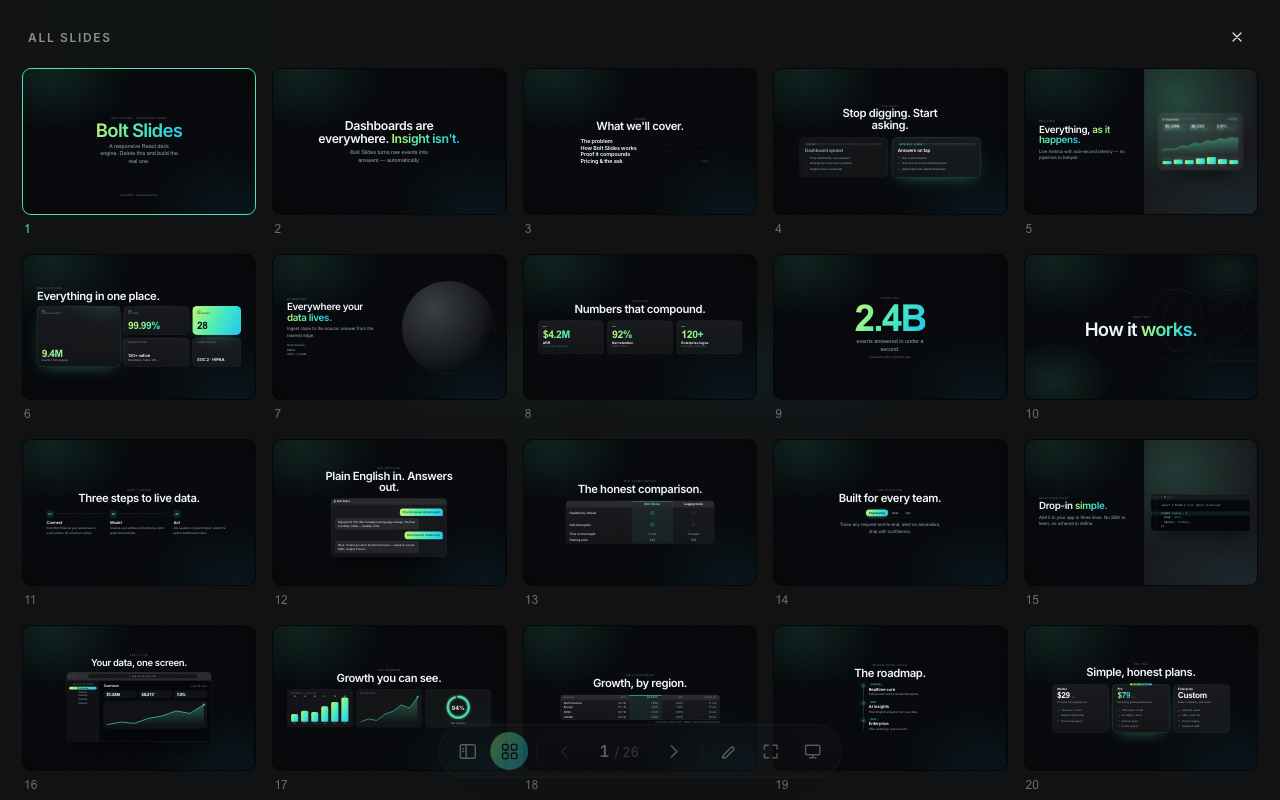
Task: Go to next slide arrow
Action: 674,751
